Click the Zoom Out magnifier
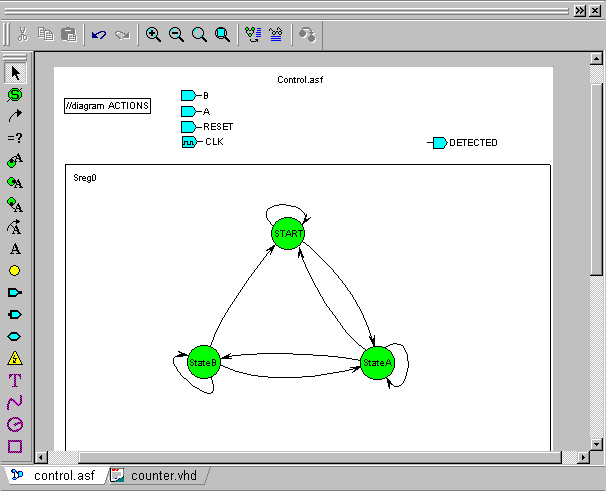606x492 pixels. point(176,34)
